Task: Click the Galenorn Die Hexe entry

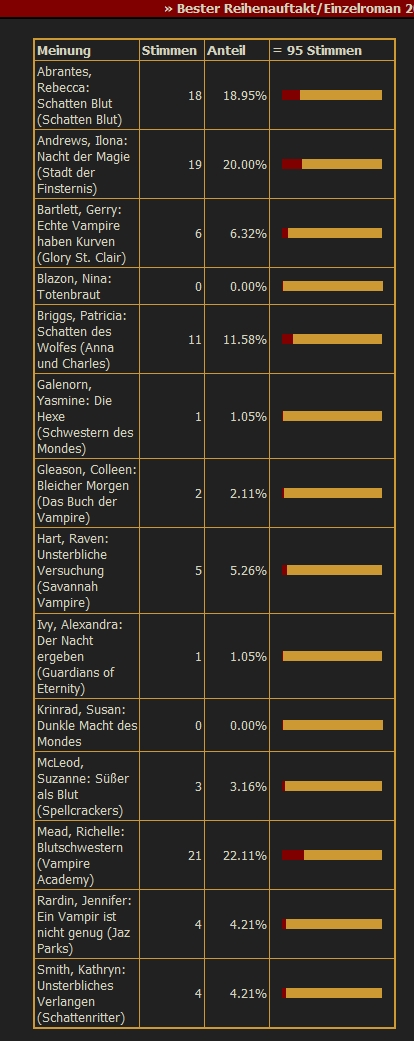Action: (86, 416)
